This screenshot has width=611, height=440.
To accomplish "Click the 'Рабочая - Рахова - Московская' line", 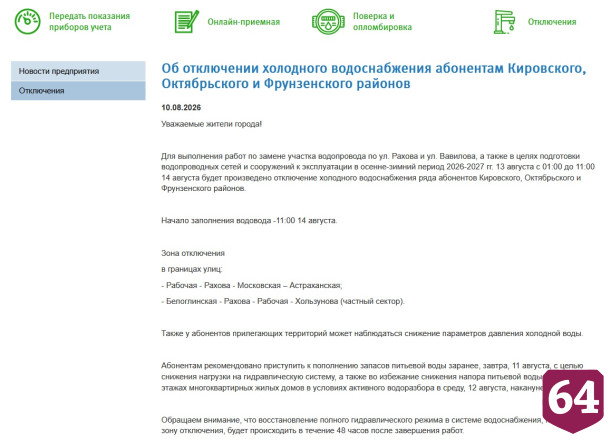I will (x=252, y=285).
